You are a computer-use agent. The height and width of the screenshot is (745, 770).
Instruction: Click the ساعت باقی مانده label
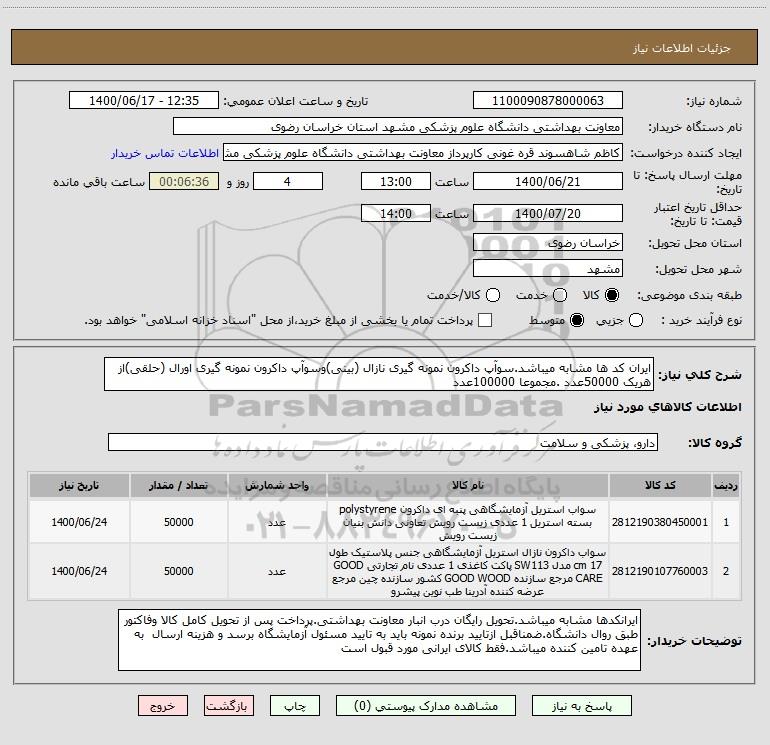pos(99,182)
